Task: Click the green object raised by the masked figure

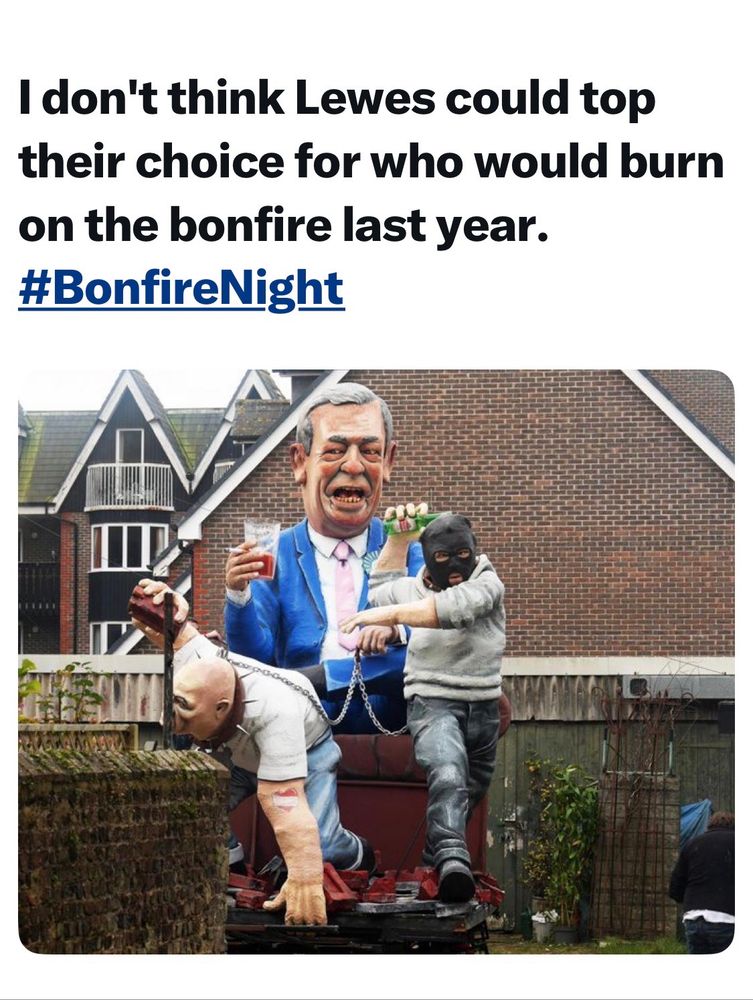Action: [x=411, y=524]
